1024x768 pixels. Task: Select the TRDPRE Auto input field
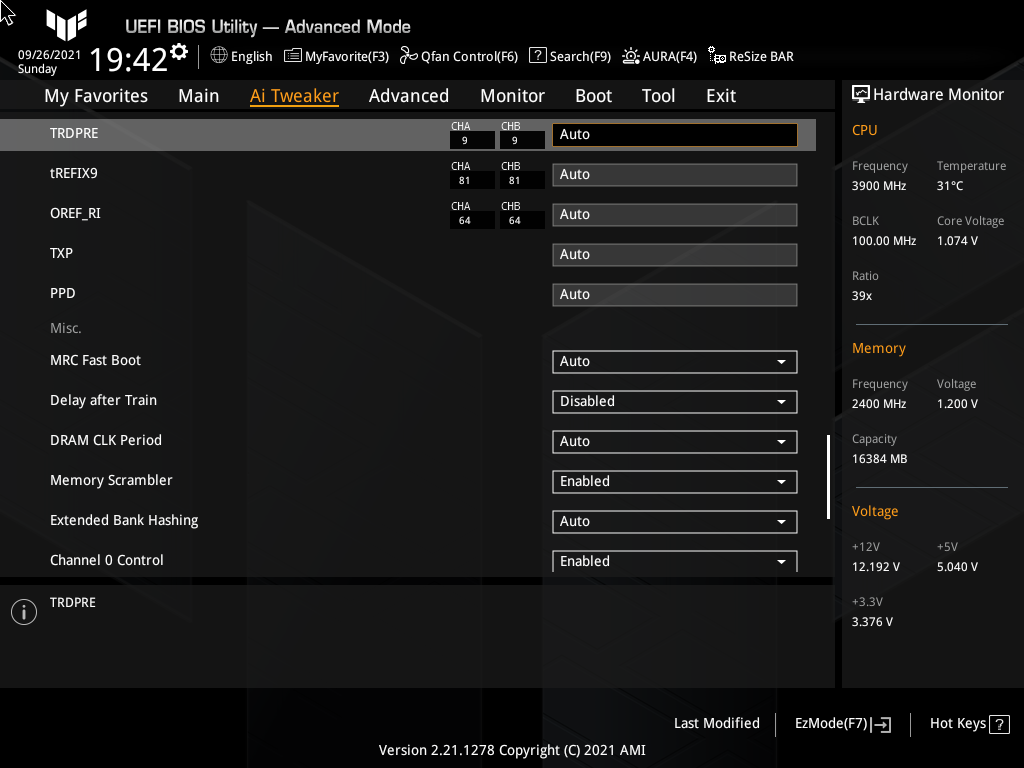tap(674, 134)
